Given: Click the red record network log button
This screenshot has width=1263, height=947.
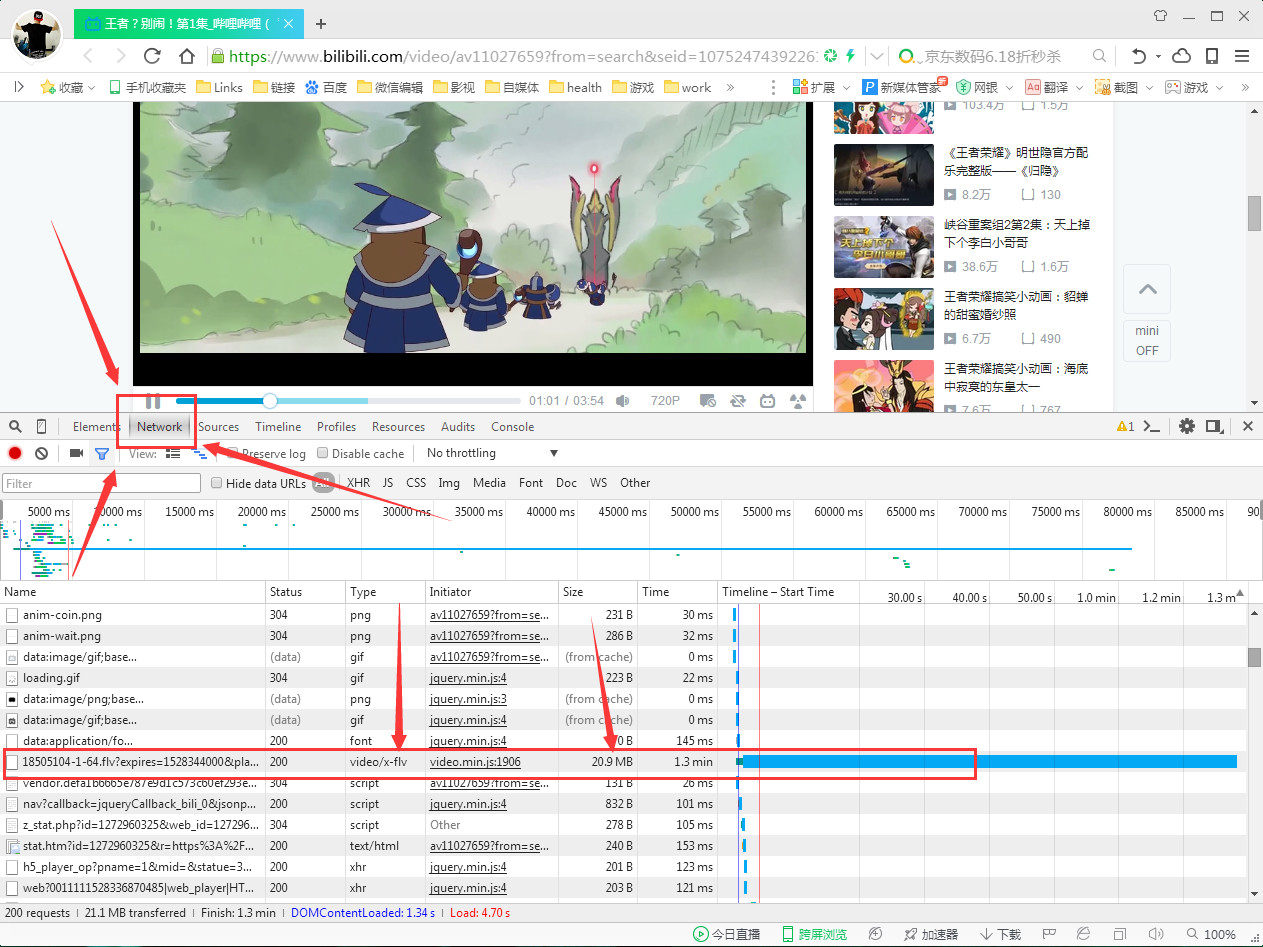Looking at the screenshot, I should [15, 453].
